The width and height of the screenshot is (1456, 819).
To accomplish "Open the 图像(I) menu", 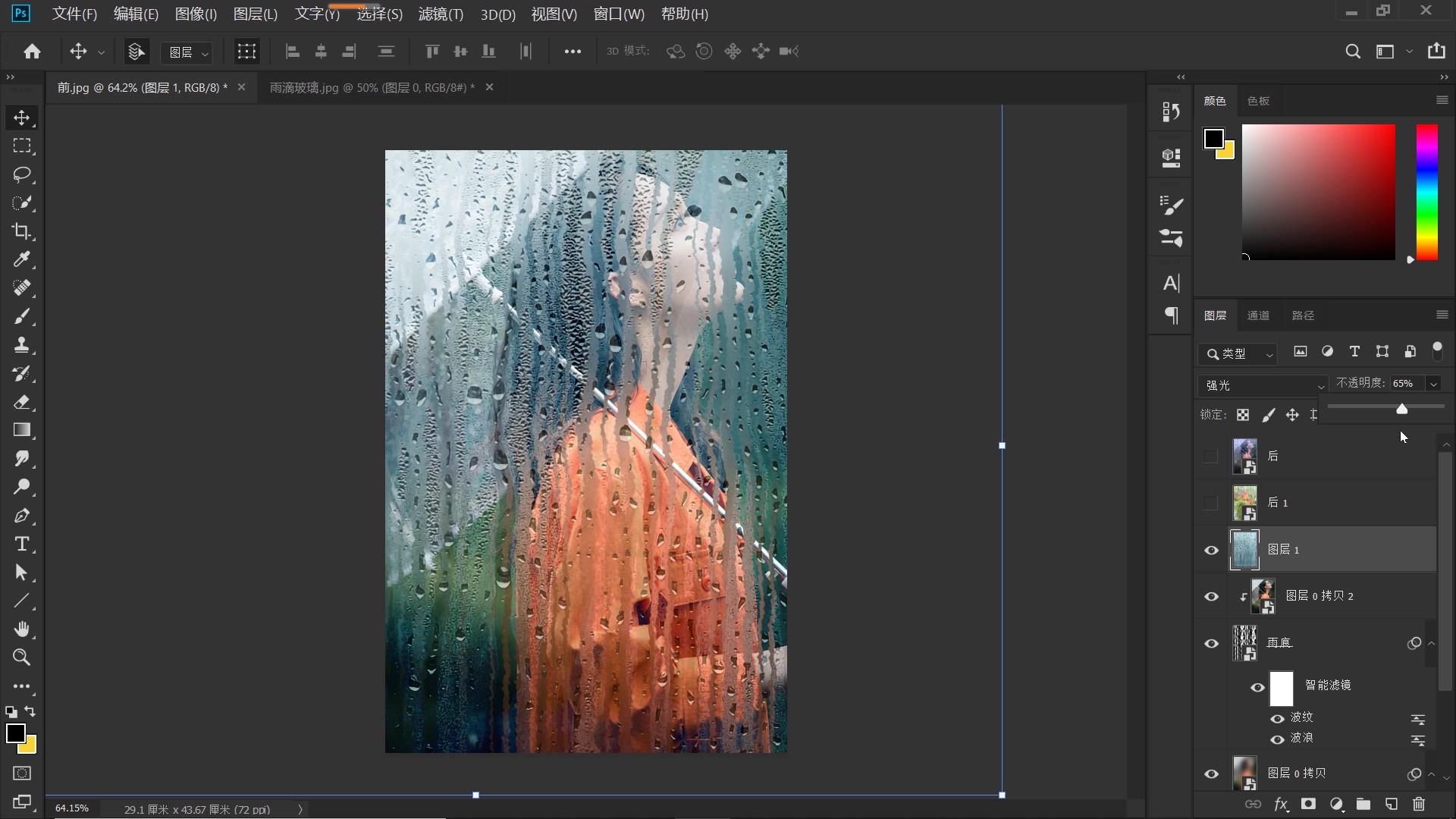I will click(x=196, y=14).
